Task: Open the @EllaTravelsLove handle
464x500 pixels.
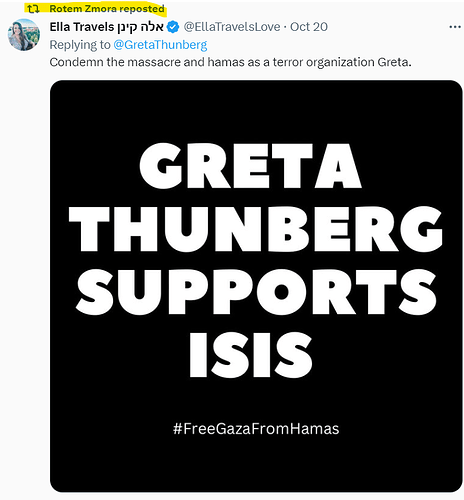Action: coord(232,27)
